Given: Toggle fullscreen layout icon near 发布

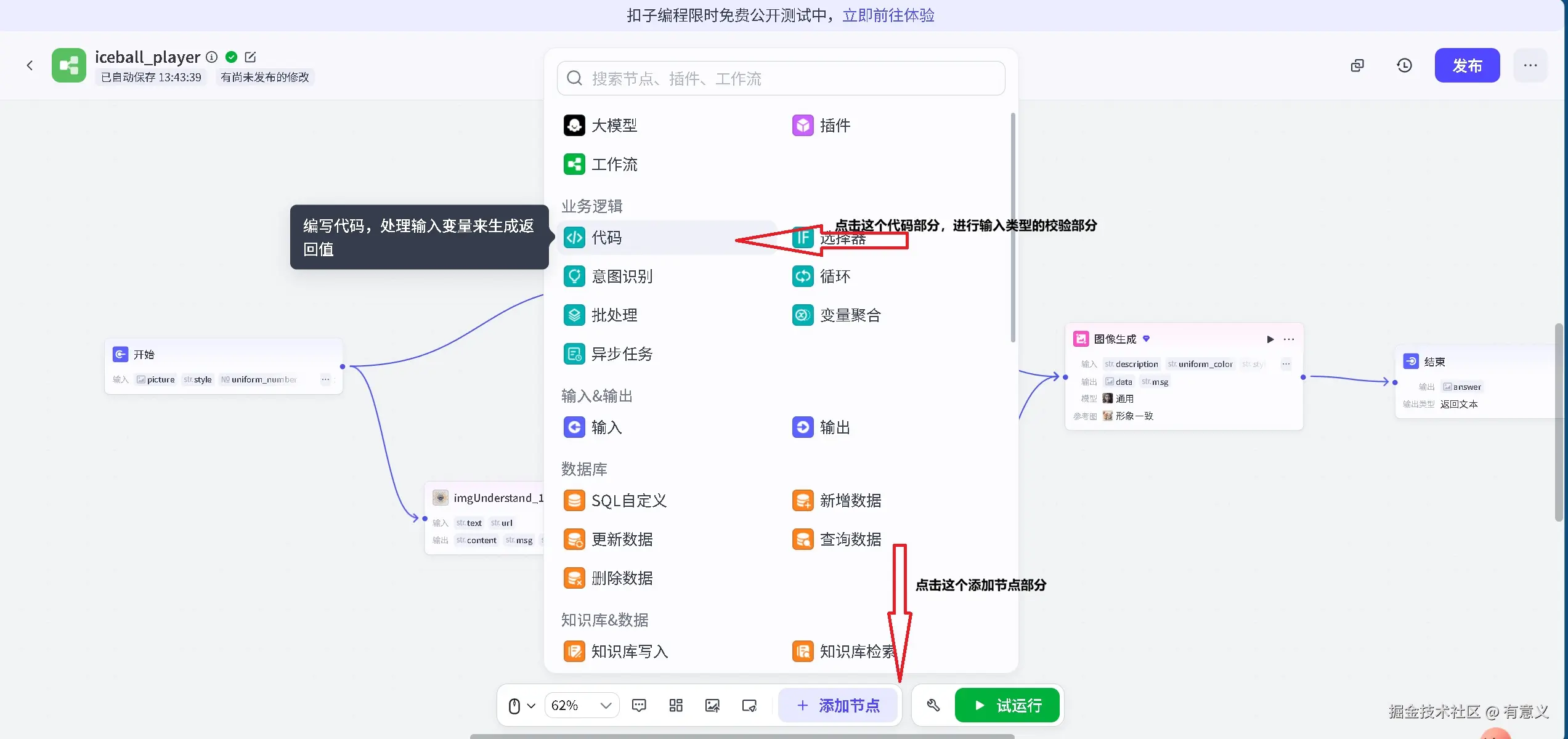Looking at the screenshot, I should pos(1357,65).
